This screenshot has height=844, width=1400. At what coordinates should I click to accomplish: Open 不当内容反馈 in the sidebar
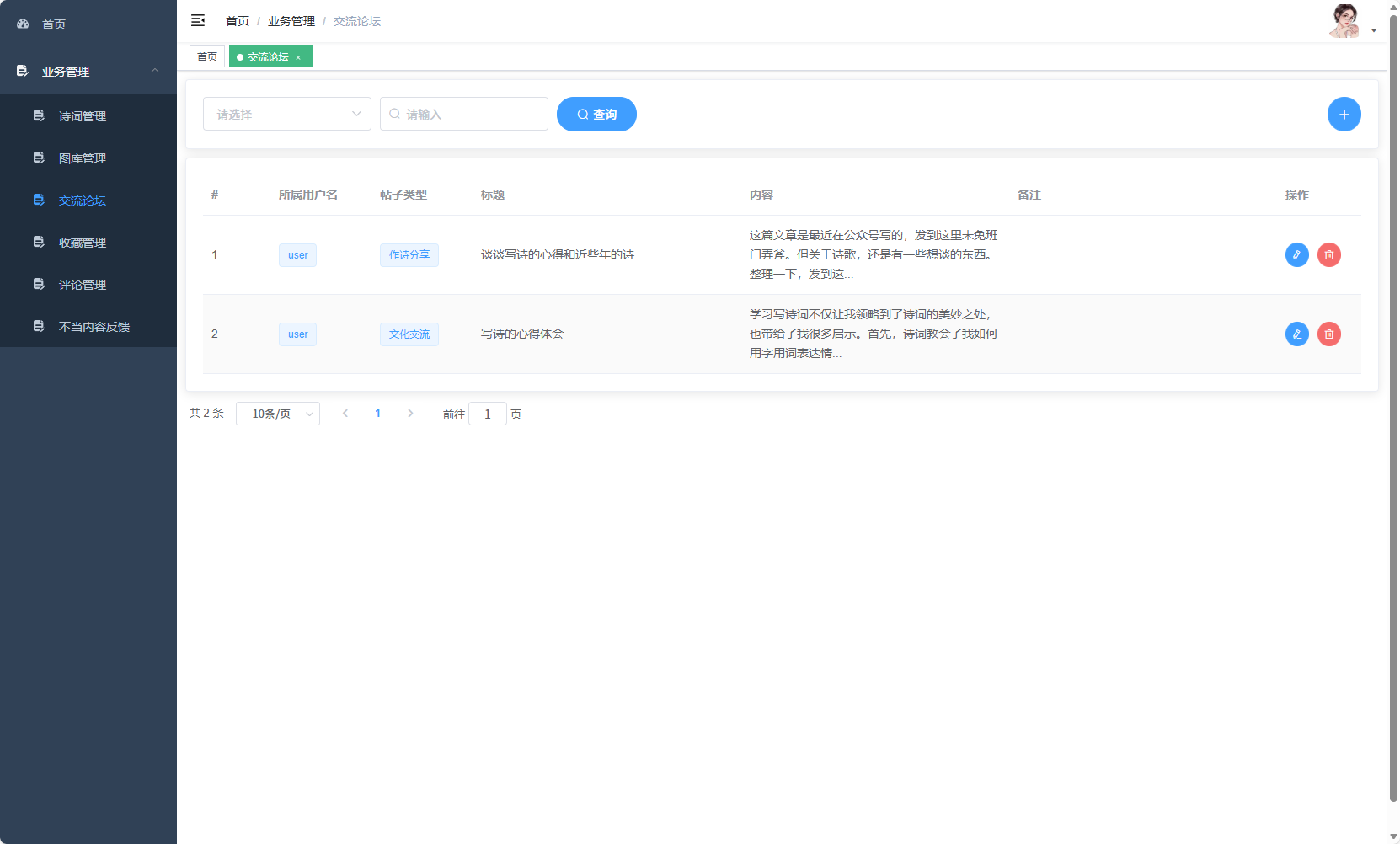(94, 326)
